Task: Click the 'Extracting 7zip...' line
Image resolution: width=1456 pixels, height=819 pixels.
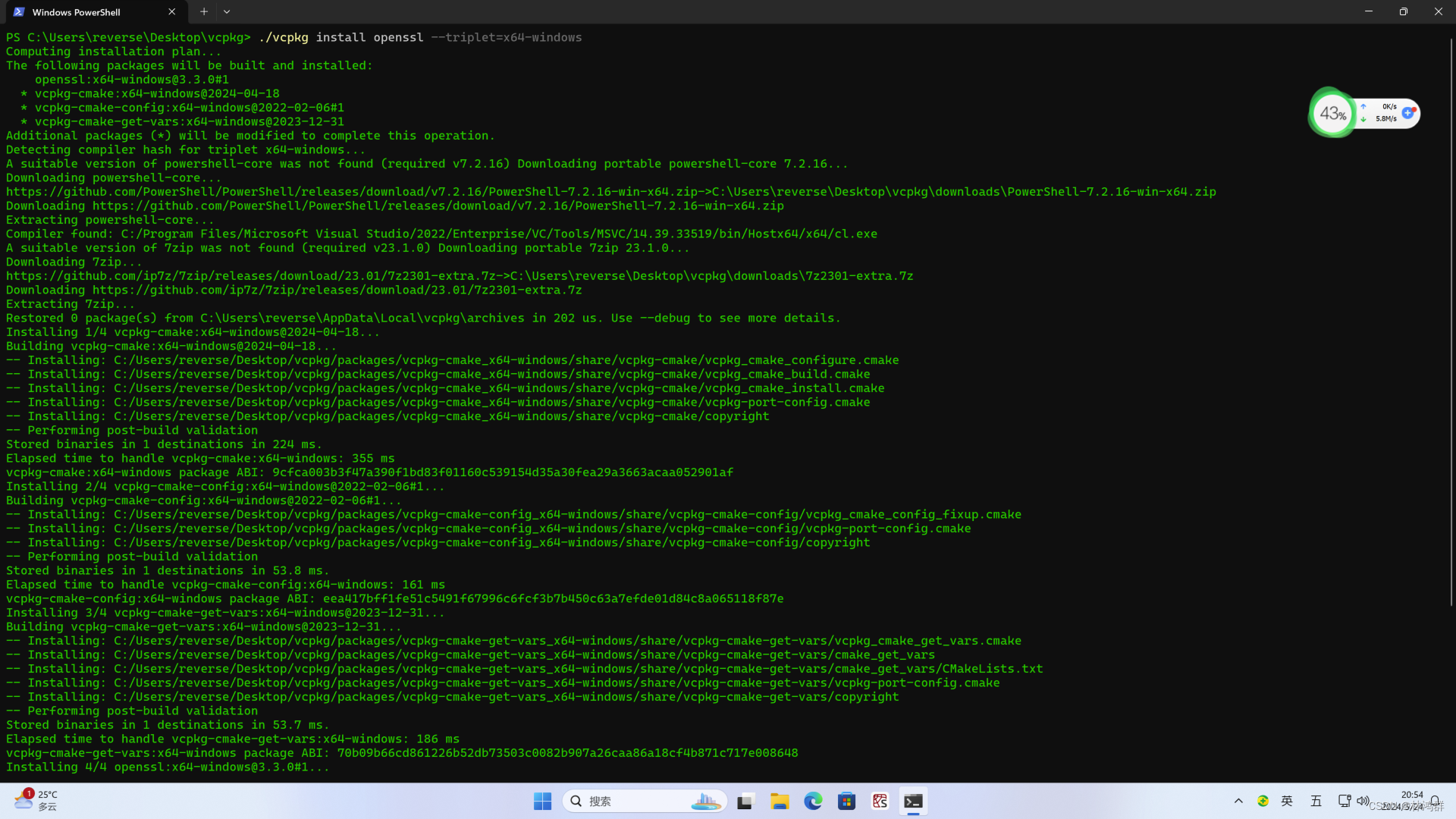Action: coord(71,304)
